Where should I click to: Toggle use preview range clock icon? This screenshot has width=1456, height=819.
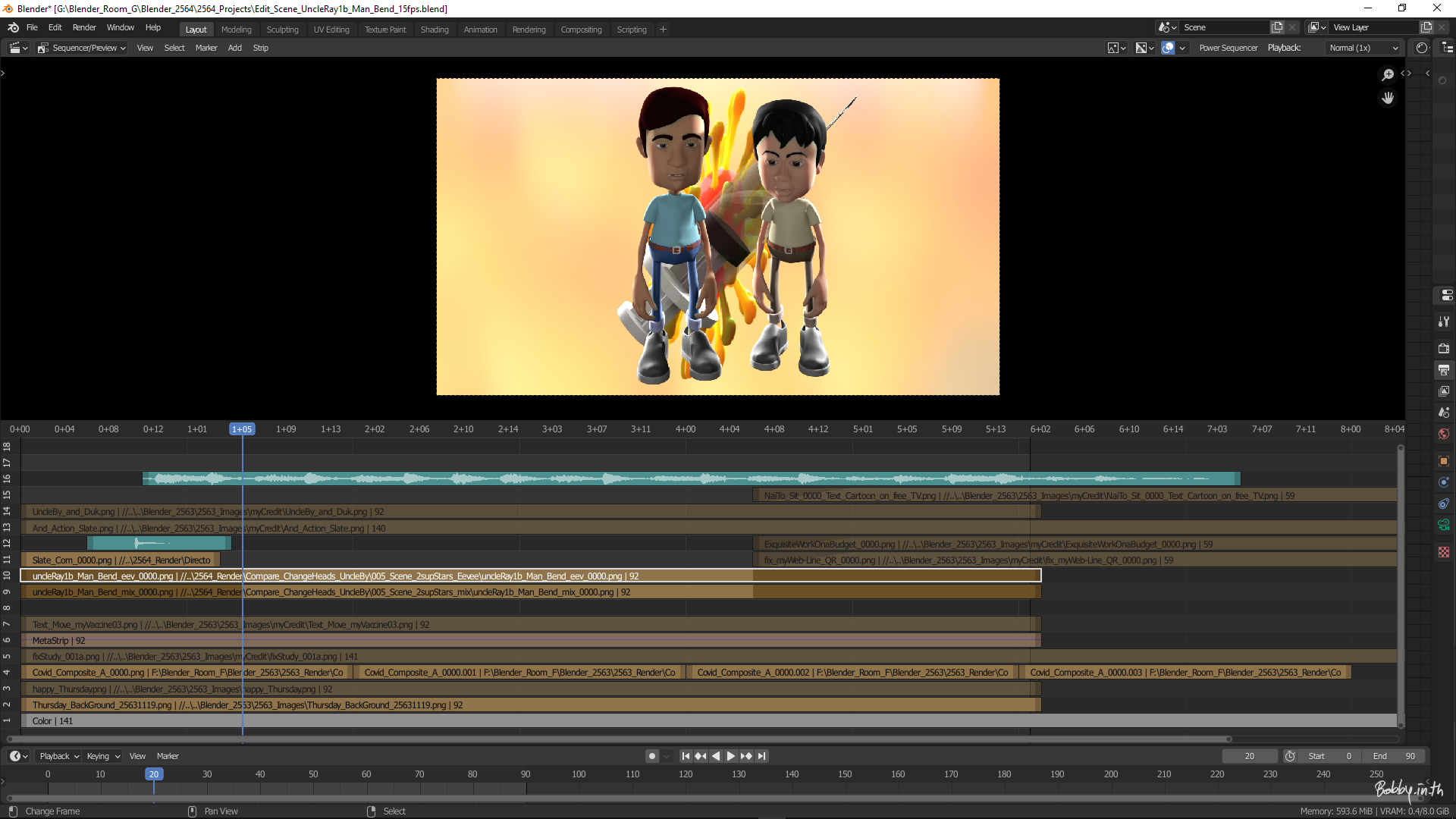(1290, 756)
